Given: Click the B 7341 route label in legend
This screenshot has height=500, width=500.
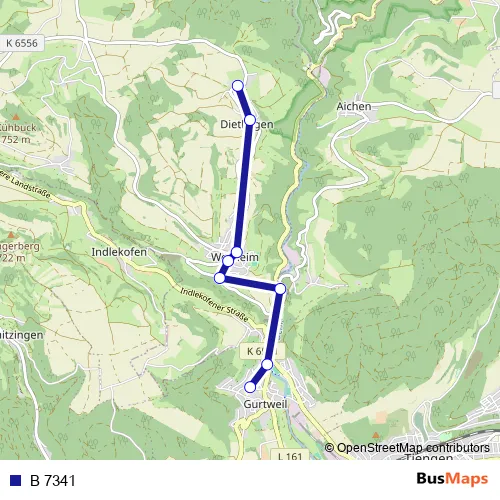Looking at the screenshot, I should pyautogui.click(x=53, y=481).
